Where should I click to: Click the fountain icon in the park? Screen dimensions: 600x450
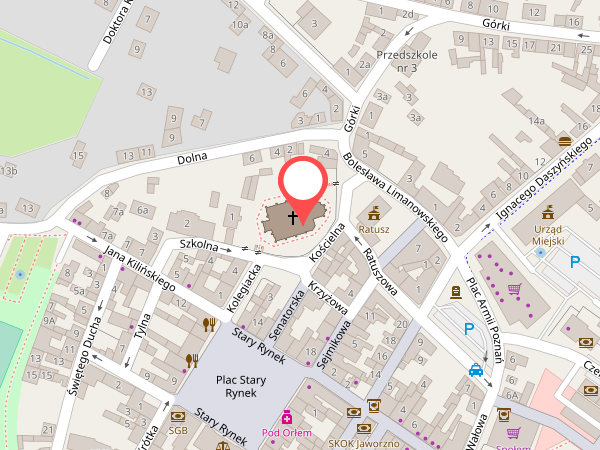click(20, 274)
